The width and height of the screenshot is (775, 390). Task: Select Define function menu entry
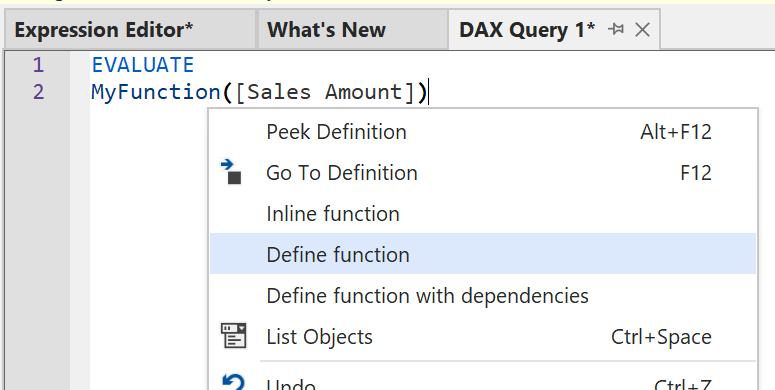[x=483, y=254]
